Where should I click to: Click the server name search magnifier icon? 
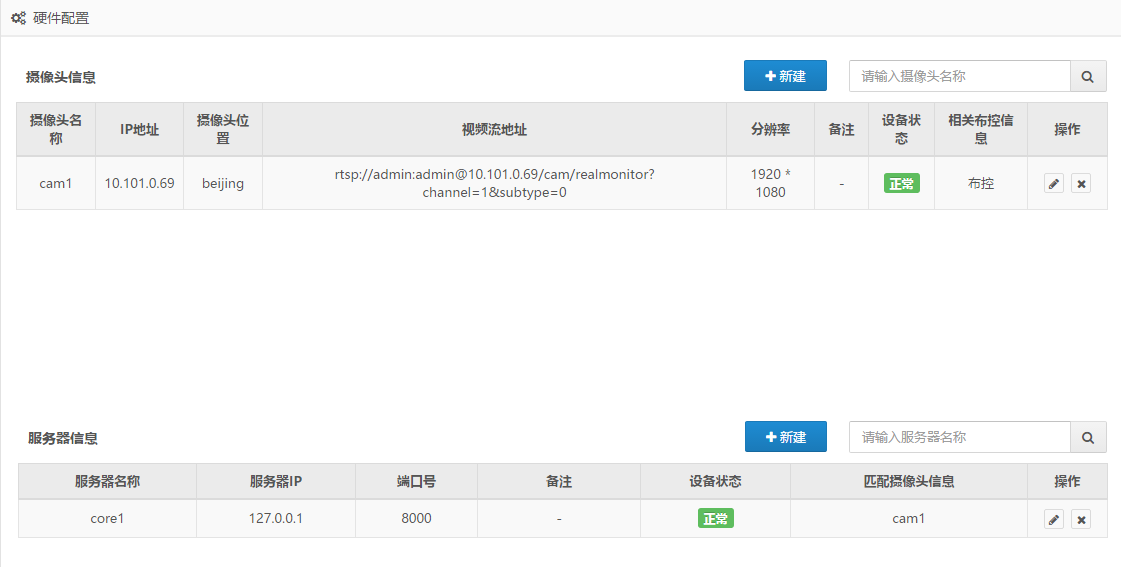pos(1088,437)
